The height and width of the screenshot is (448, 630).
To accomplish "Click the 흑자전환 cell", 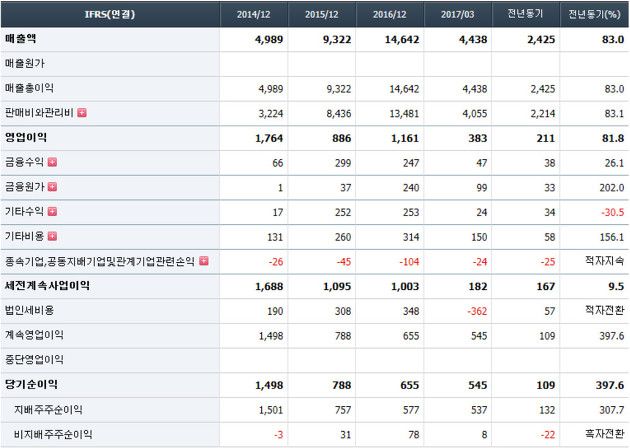I will coord(605,434).
